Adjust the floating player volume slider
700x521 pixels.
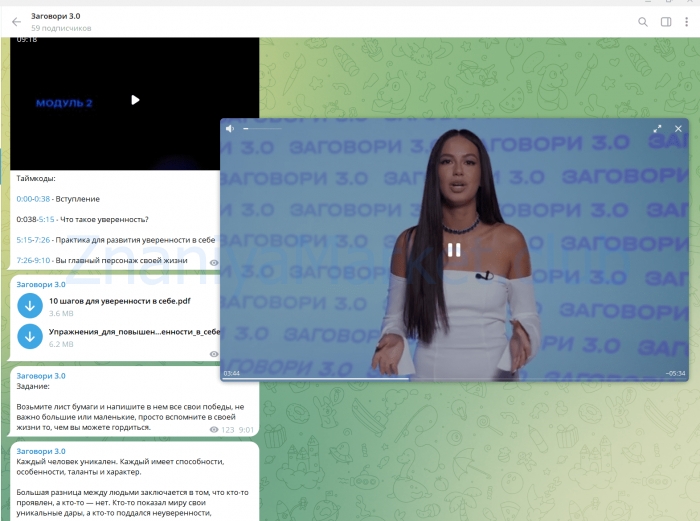tap(262, 129)
